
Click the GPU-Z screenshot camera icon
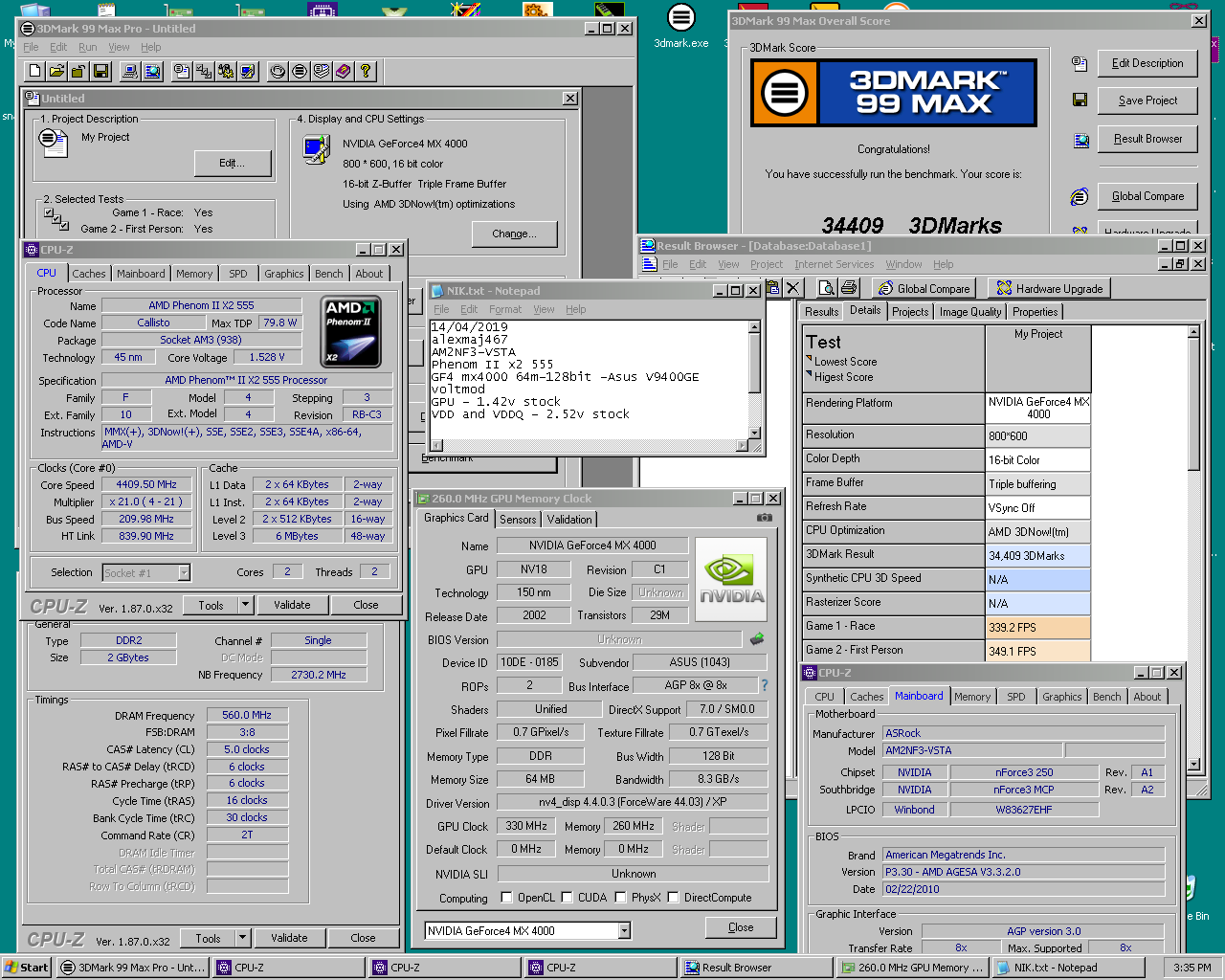tap(765, 518)
